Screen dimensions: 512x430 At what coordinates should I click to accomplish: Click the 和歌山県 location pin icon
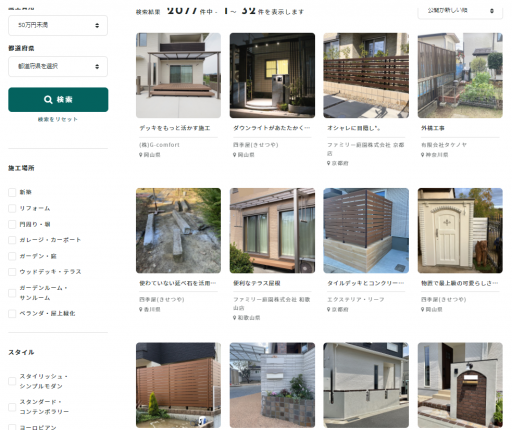[x=235, y=318]
